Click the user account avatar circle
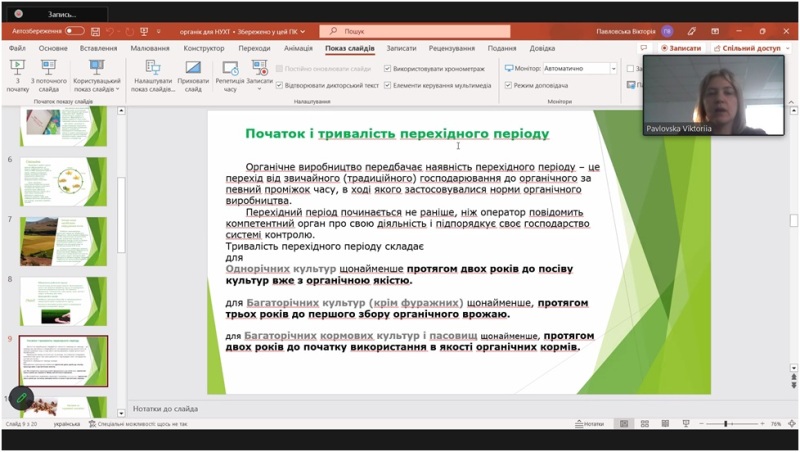 click(667, 31)
